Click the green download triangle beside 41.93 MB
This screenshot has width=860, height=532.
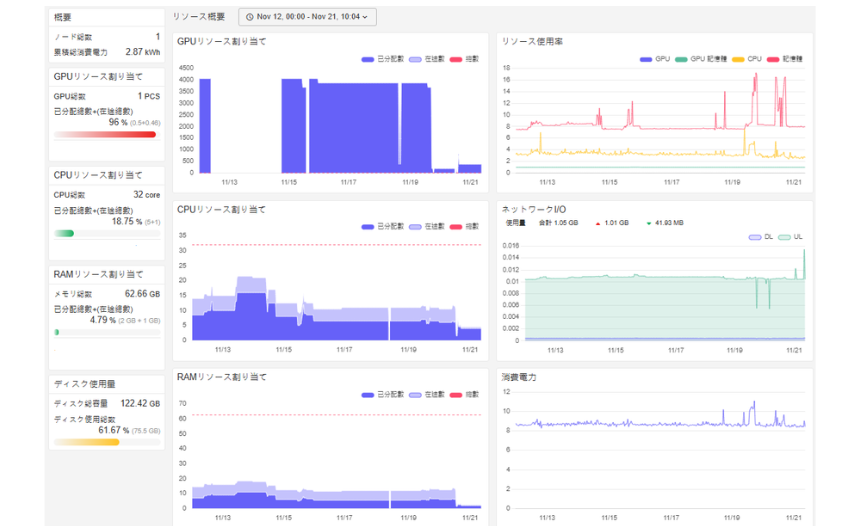pos(648,223)
